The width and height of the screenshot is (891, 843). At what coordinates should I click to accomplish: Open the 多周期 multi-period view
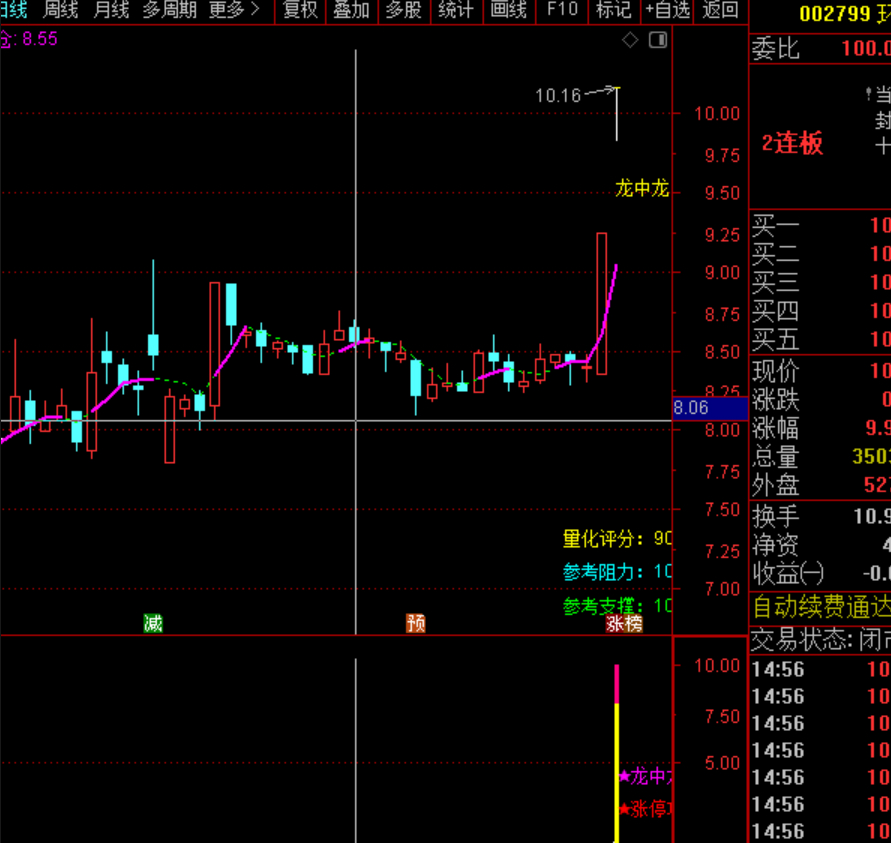tap(169, 10)
